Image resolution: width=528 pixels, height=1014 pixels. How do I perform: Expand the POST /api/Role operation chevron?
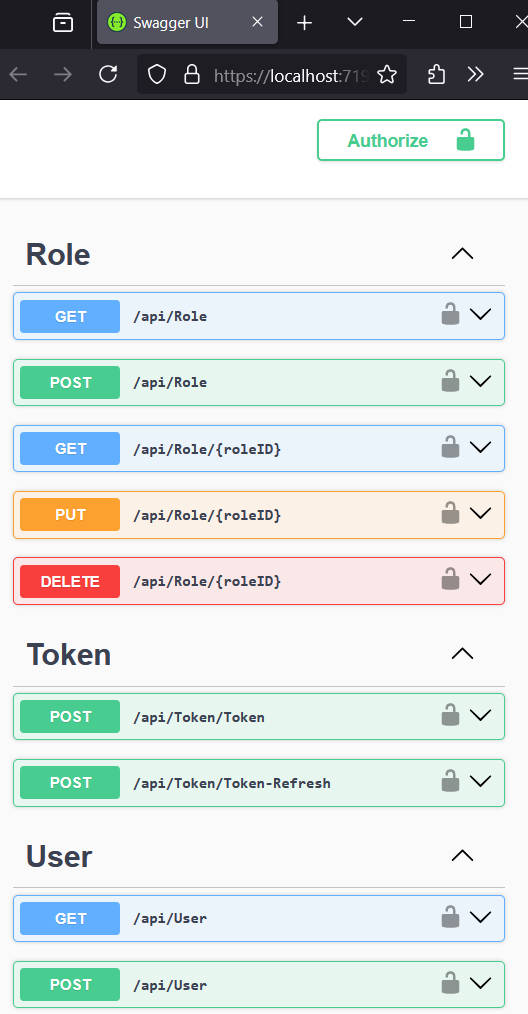[x=480, y=381]
